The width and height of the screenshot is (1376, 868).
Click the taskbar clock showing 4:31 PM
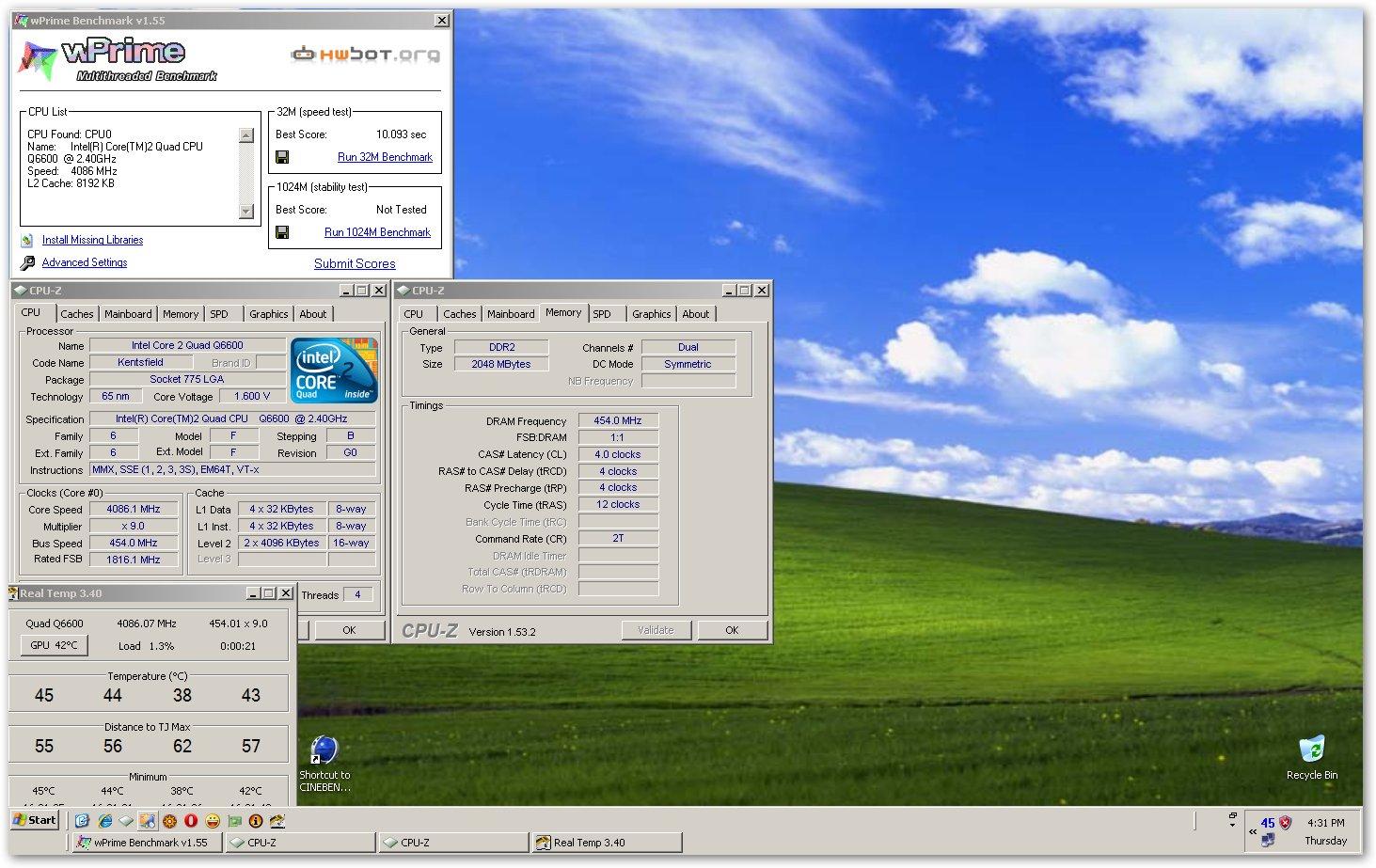click(x=1326, y=823)
